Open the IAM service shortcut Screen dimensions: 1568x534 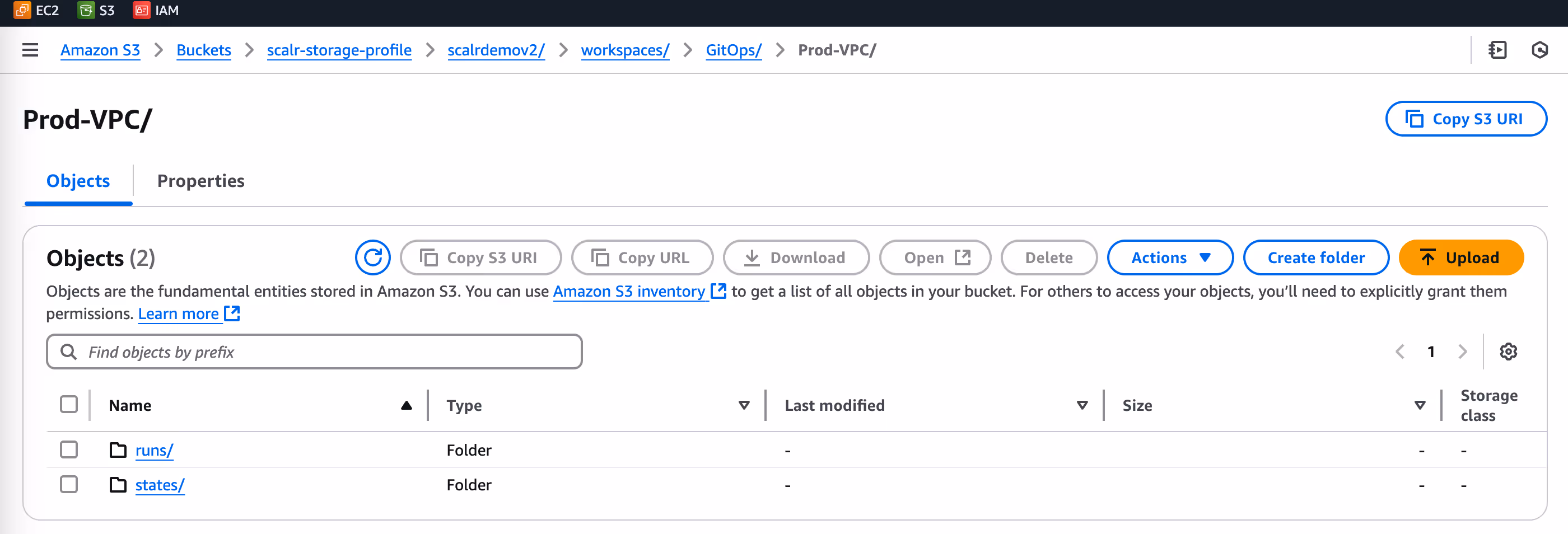156,10
